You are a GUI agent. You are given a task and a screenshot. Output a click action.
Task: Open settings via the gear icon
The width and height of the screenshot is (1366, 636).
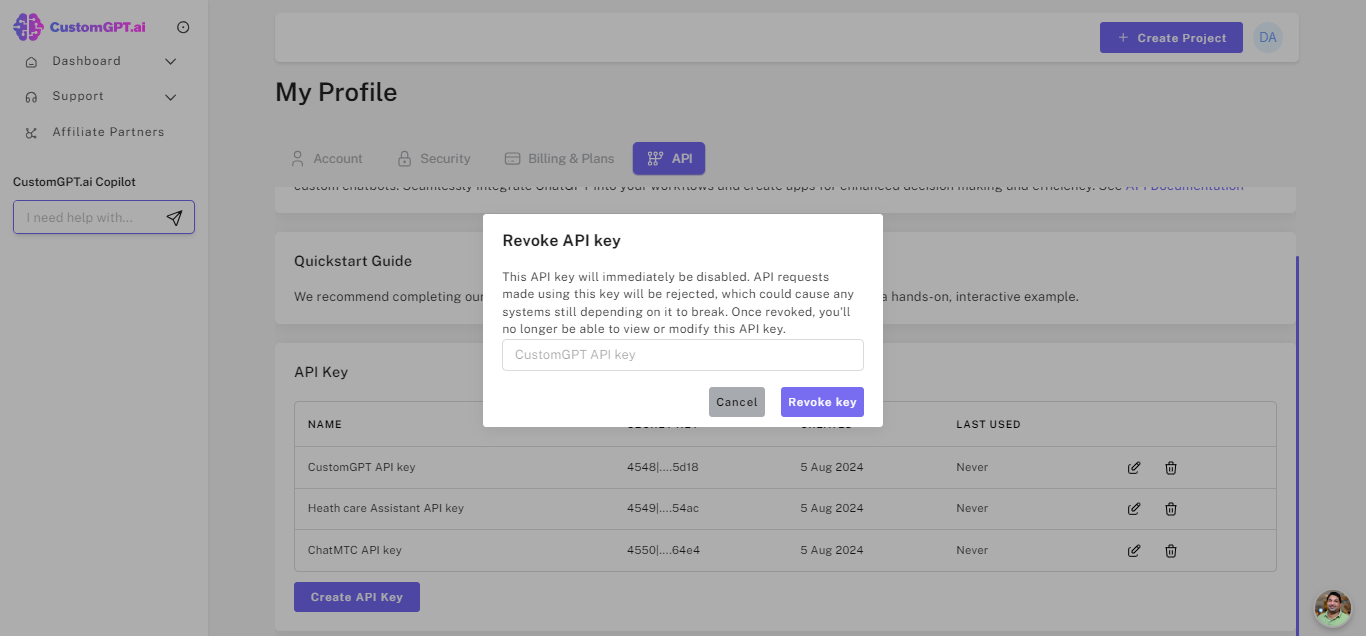[x=183, y=27]
